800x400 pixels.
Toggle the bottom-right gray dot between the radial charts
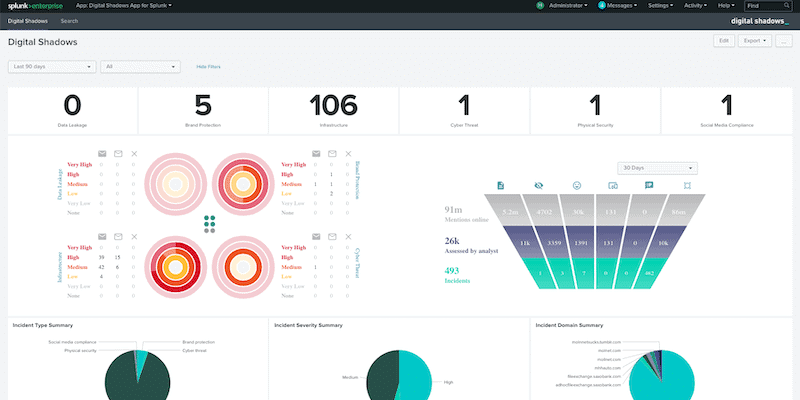[x=213, y=231]
